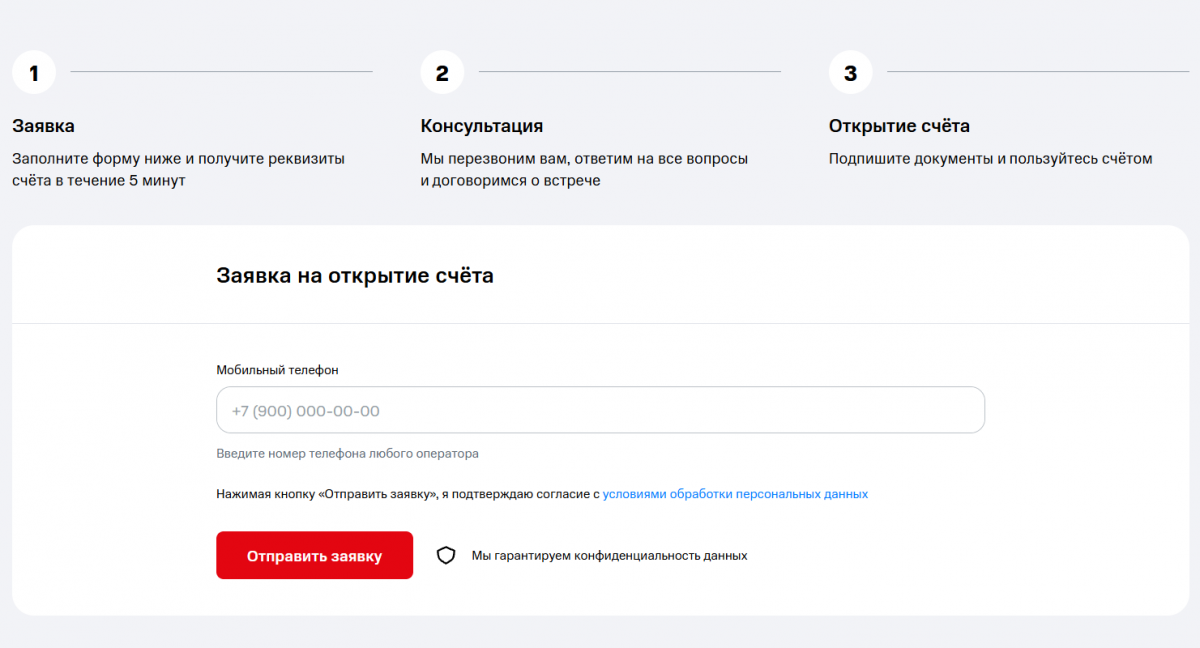Click the hint Введите номер телефона любого оператора
The height and width of the screenshot is (648, 1200).
[x=347, y=453]
